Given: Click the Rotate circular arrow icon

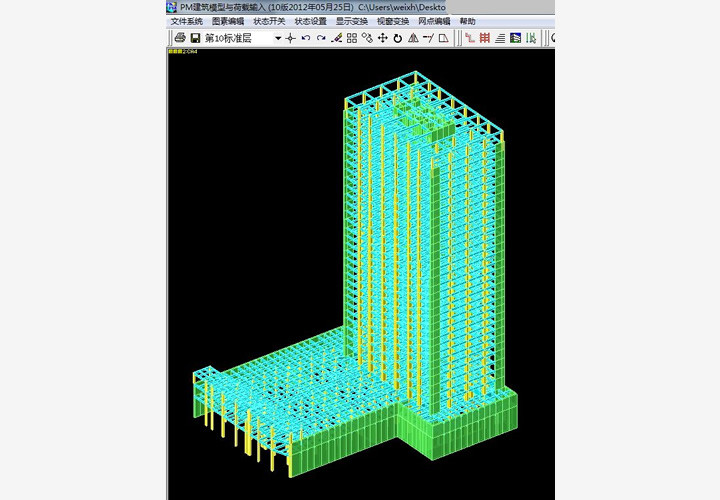Looking at the screenshot, I should [397, 38].
